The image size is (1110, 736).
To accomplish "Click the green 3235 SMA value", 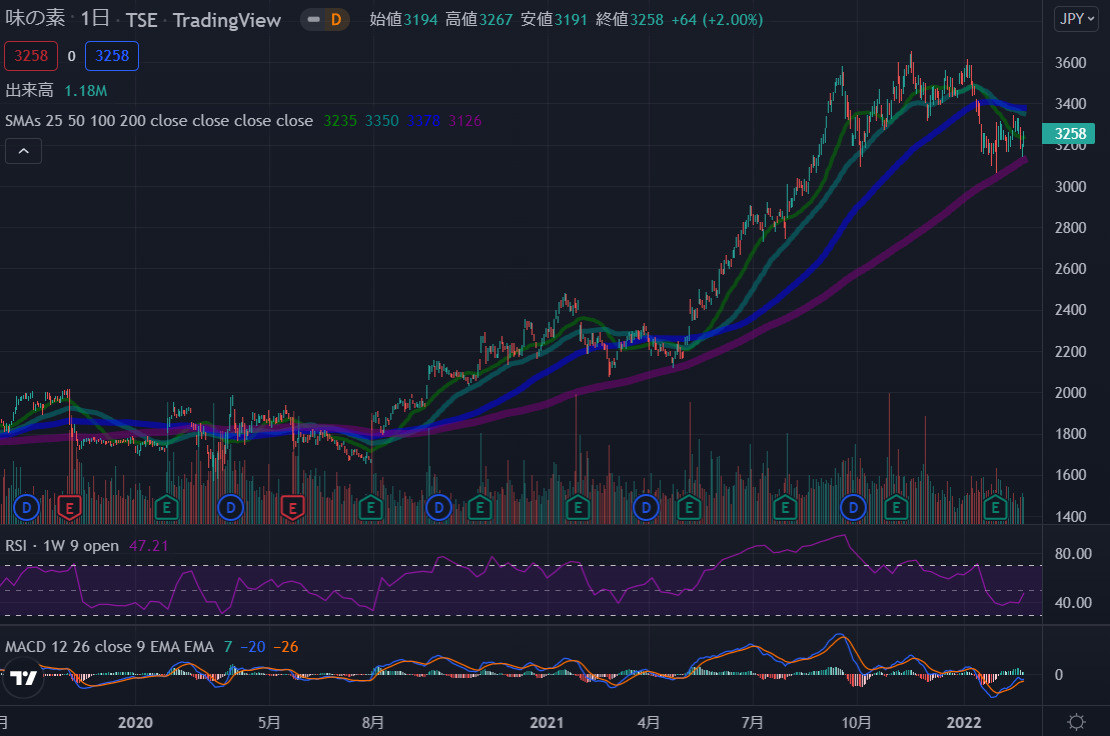I will coord(340,121).
